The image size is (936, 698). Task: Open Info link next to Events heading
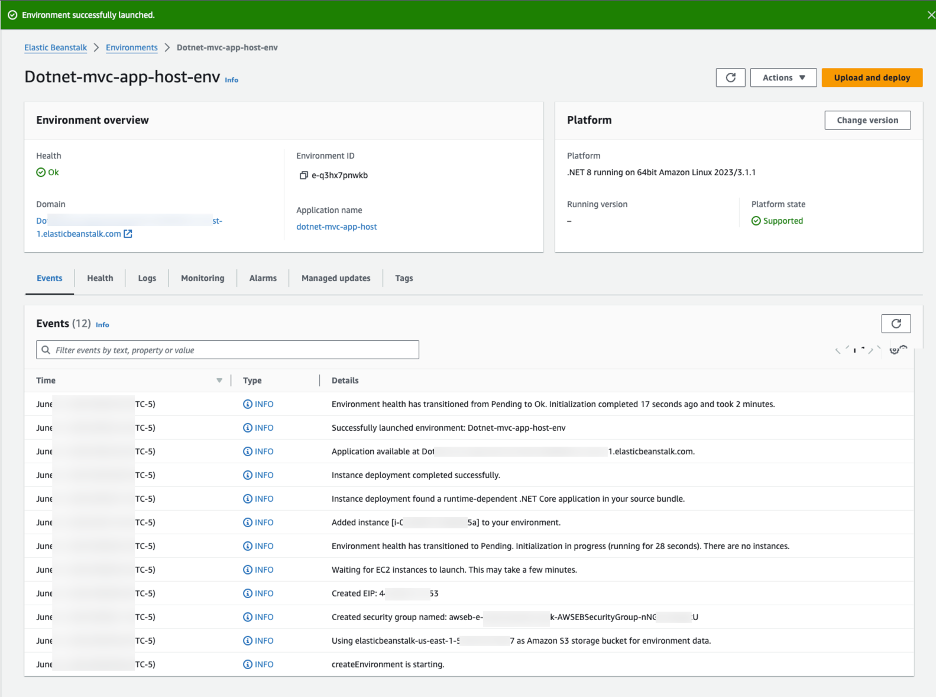tap(103, 325)
